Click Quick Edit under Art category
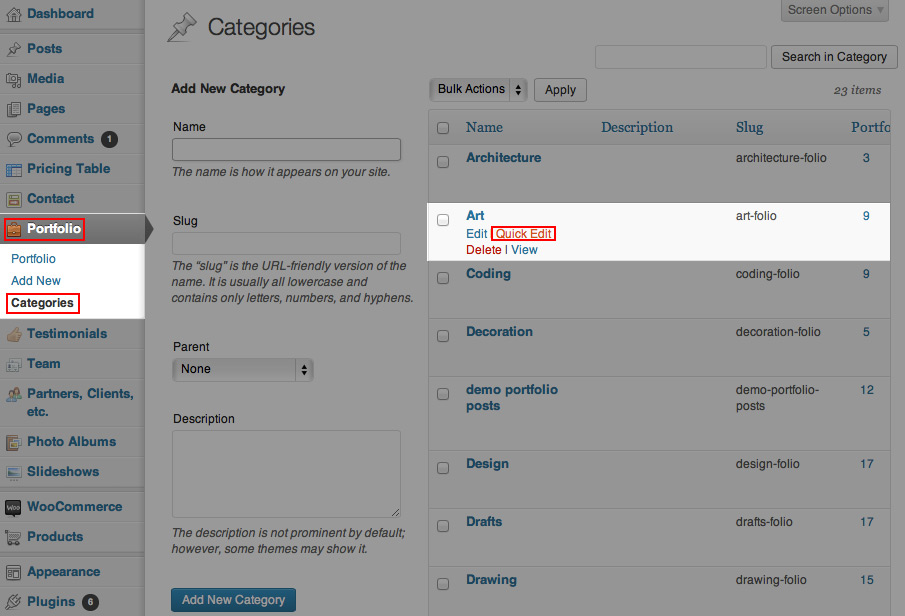905x616 pixels. pyautogui.click(x=524, y=234)
